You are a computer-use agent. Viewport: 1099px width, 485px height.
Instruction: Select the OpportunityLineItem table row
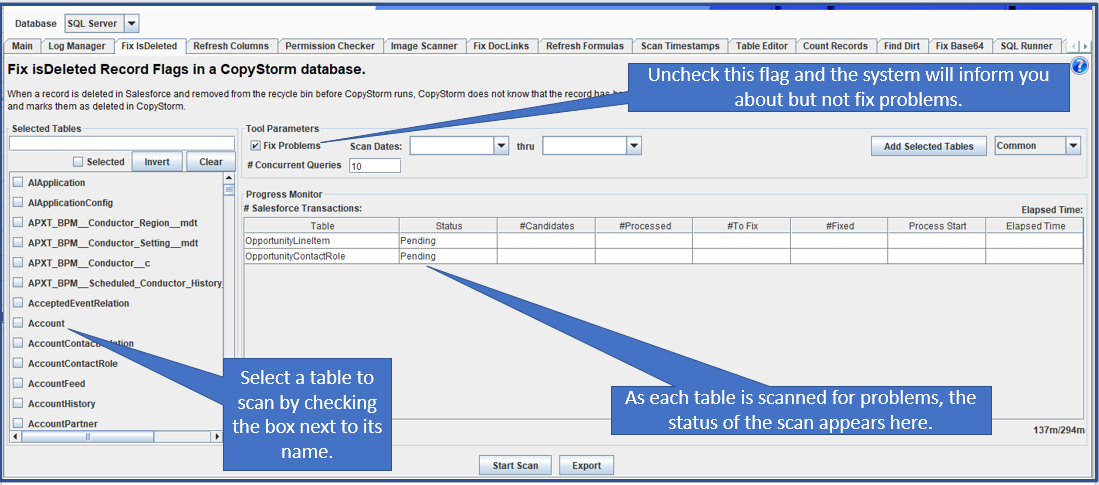click(x=663, y=240)
